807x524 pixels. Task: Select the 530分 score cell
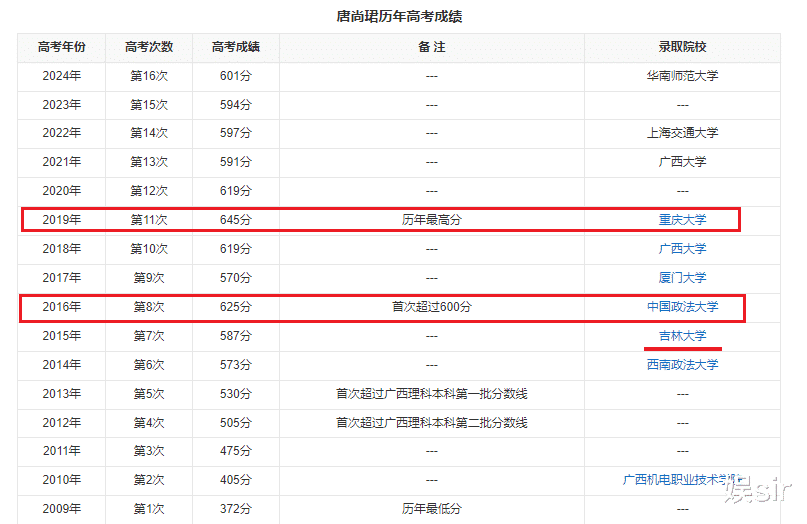pos(236,394)
